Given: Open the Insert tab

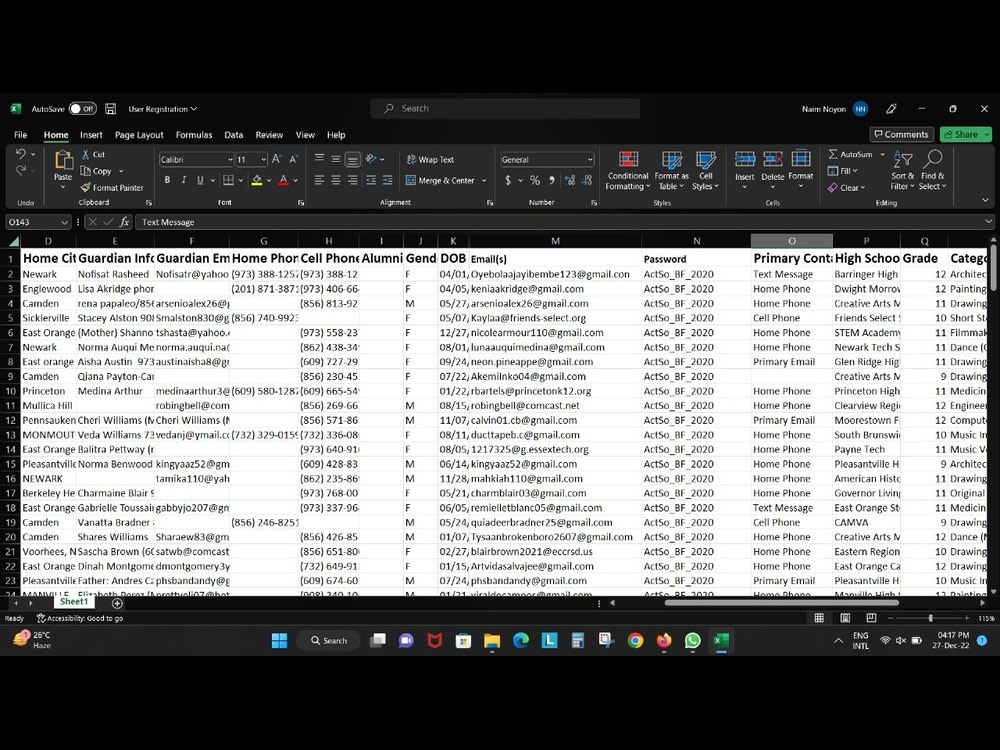Looking at the screenshot, I should (x=91, y=135).
